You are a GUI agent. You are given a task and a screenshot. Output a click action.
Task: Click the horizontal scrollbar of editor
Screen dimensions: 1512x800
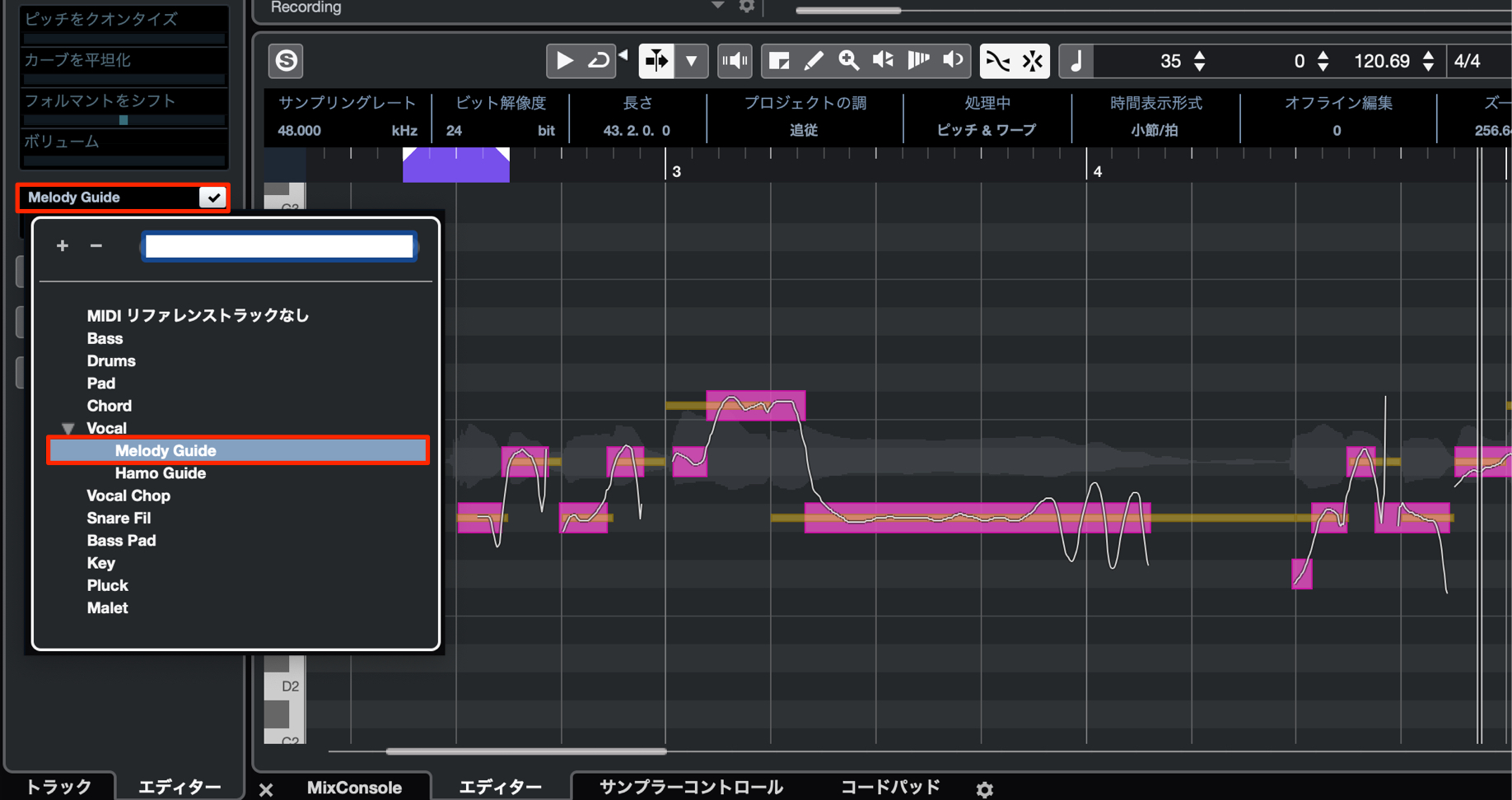[526, 751]
